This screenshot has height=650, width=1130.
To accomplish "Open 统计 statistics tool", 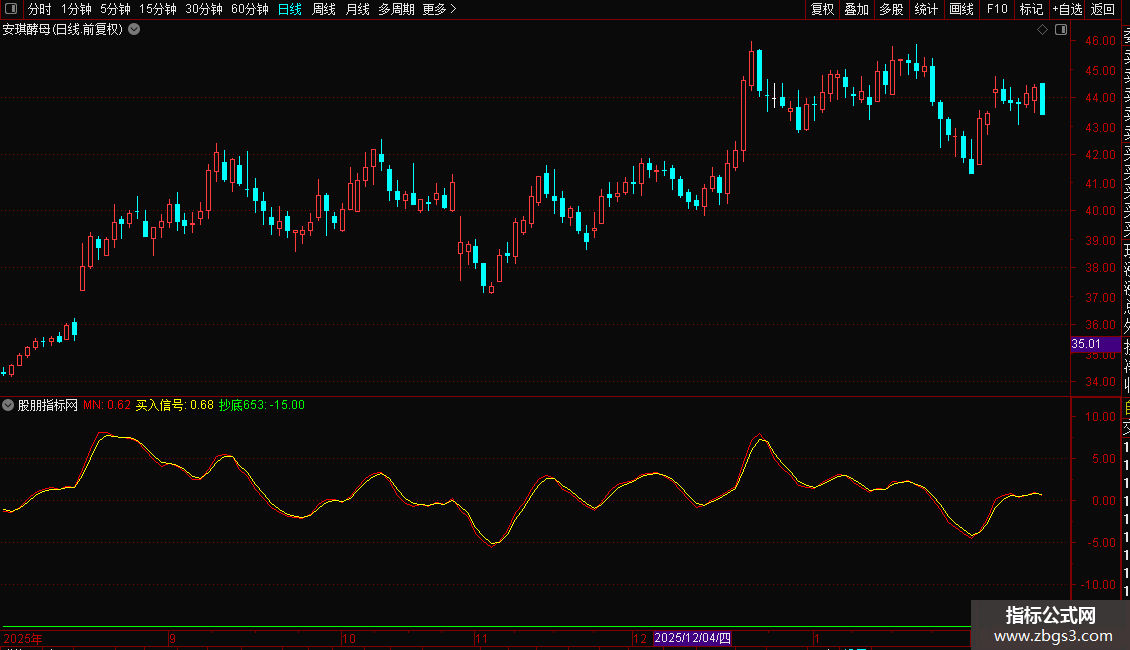I will click(x=926, y=9).
